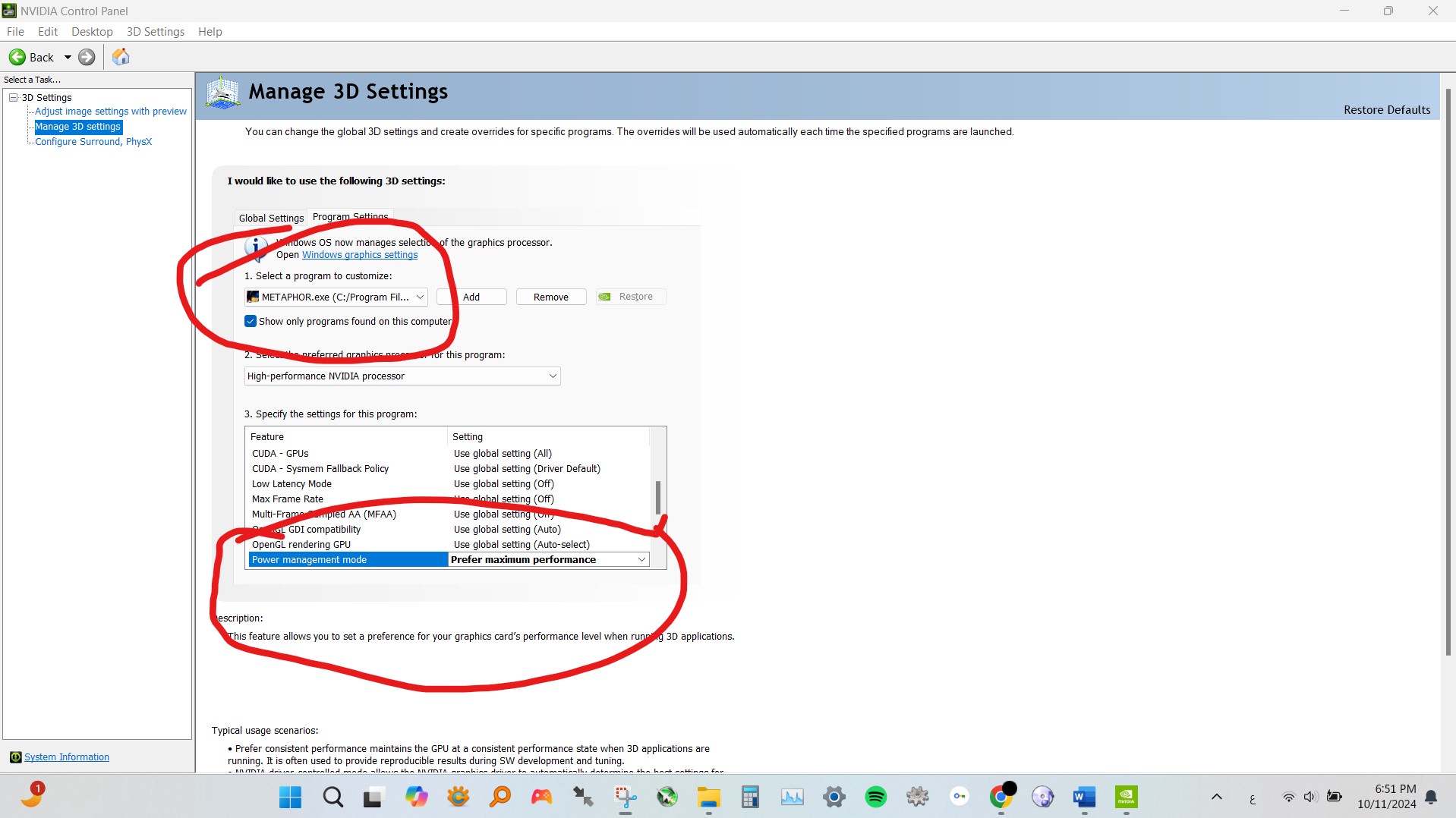1456x818 pixels.
Task: Select the CUDA - GPUs row
Action: pyautogui.click(x=449, y=454)
